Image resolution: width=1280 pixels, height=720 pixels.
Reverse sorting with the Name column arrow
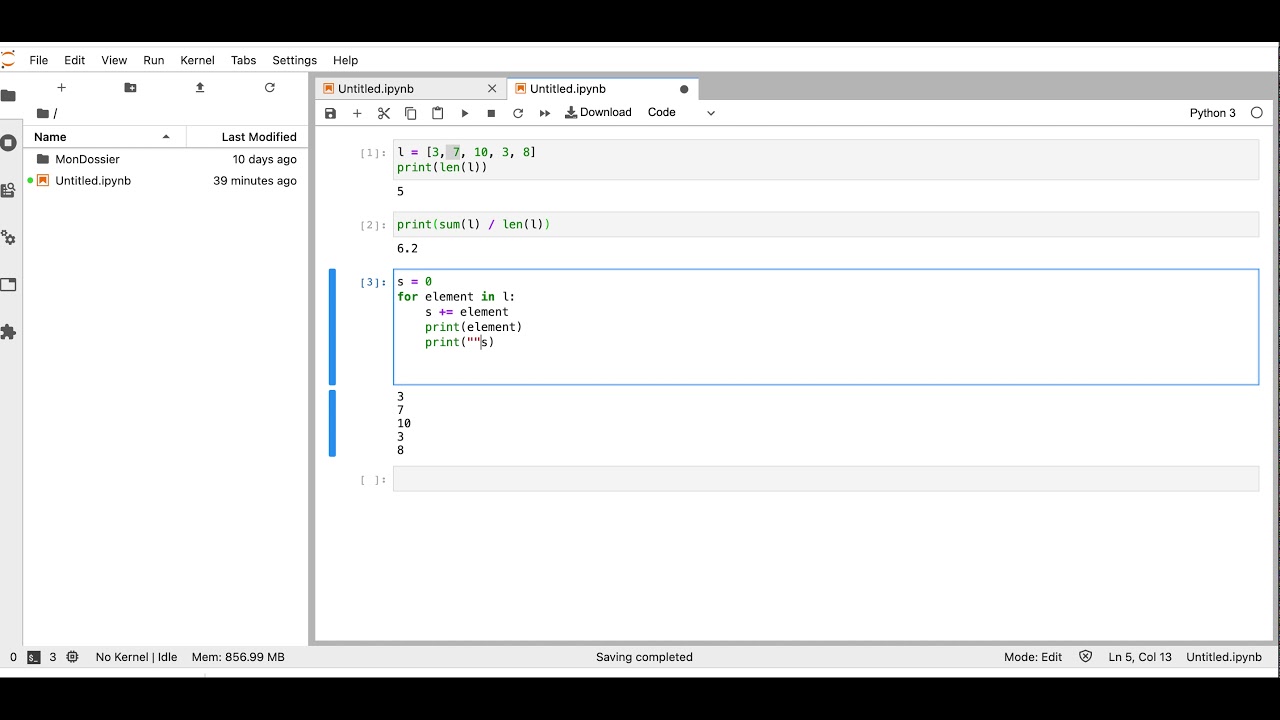point(167,136)
